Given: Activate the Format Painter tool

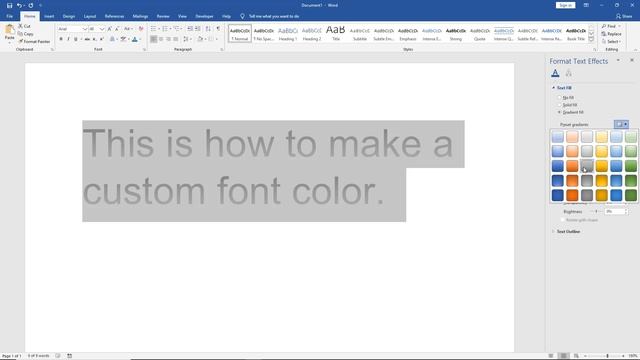Looking at the screenshot, I should 34,41.
